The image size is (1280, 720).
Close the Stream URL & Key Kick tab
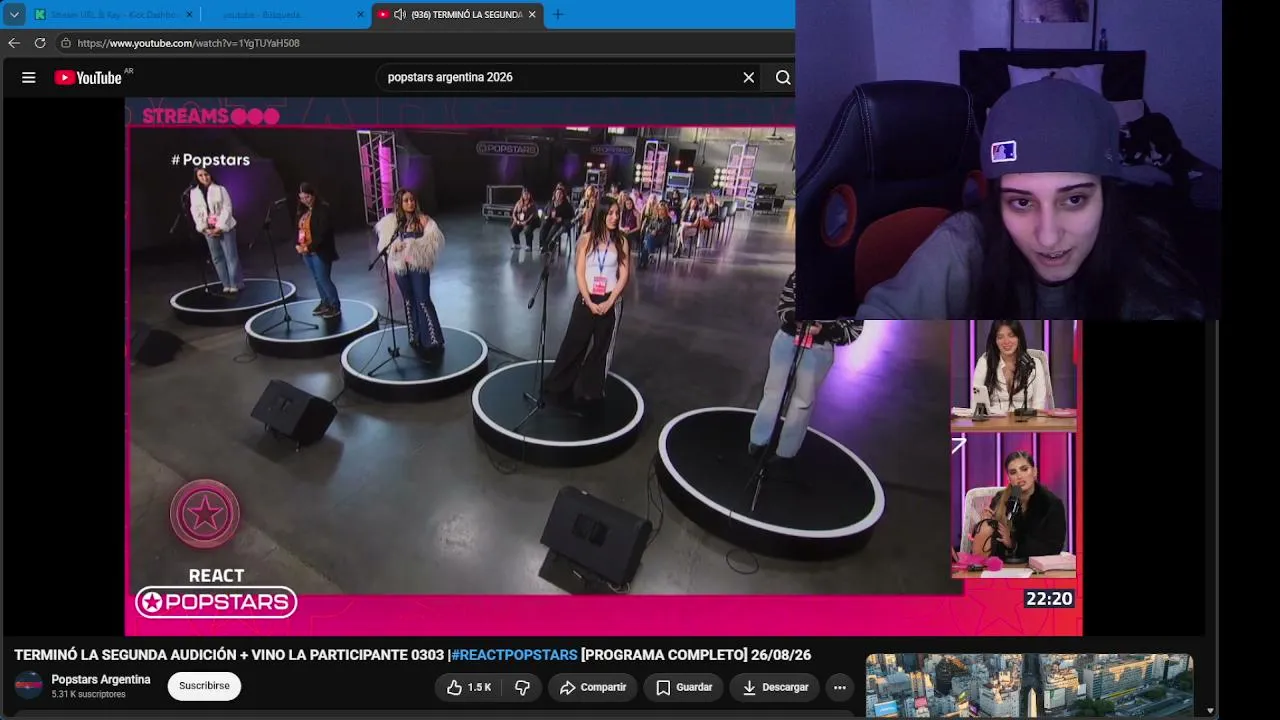189,14
